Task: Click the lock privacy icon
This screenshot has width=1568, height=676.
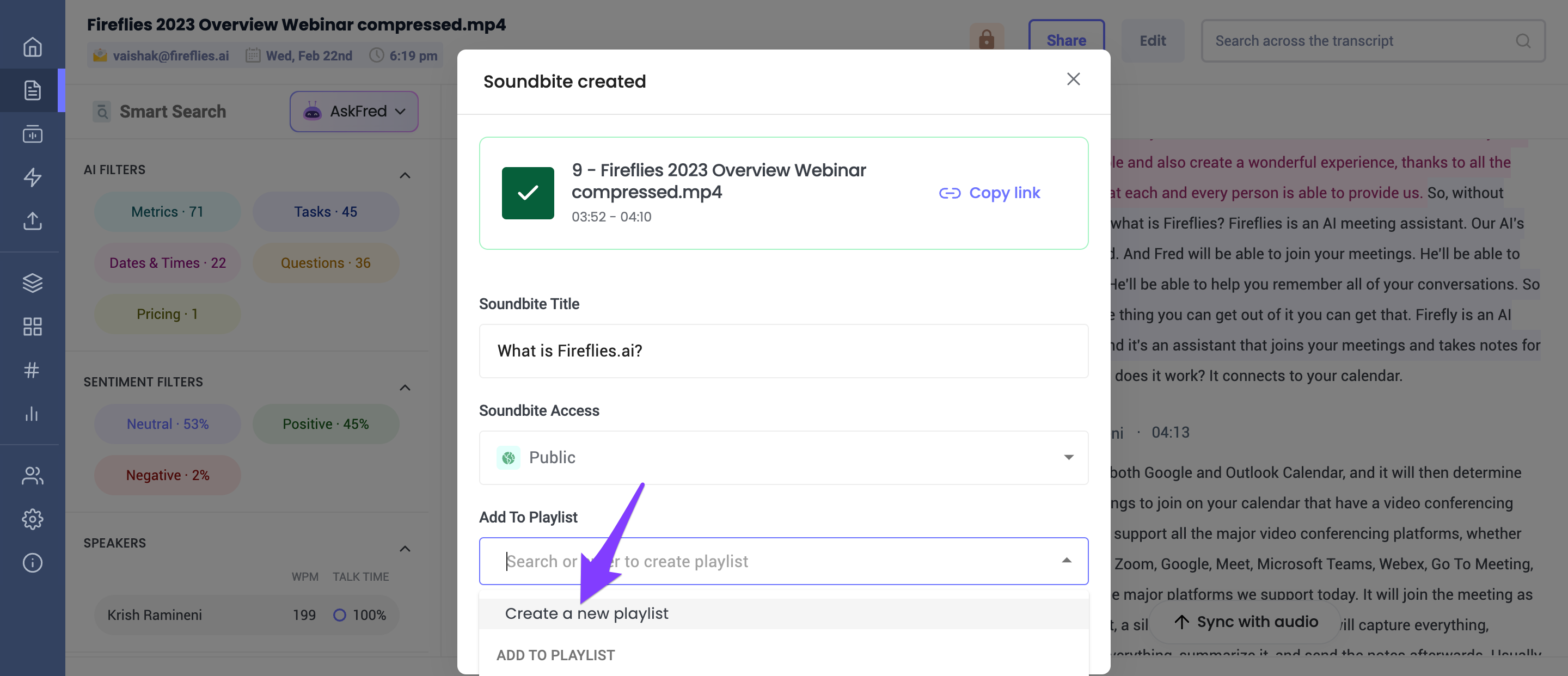Action: [x=986, y=40]
